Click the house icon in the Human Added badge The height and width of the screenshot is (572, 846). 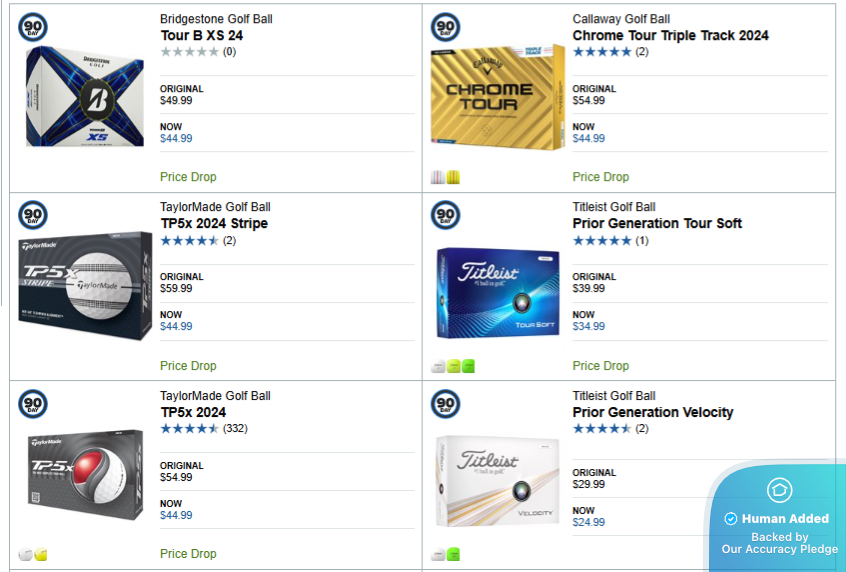click(779, 490)
